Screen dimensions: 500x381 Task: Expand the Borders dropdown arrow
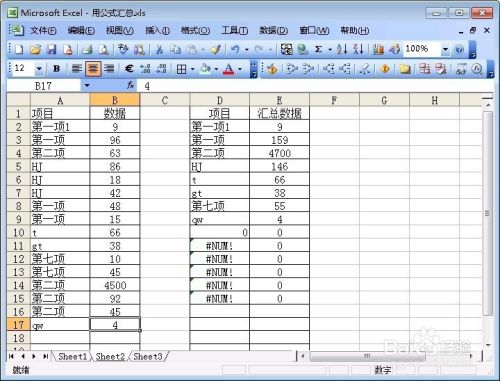(x=193, y=69)
